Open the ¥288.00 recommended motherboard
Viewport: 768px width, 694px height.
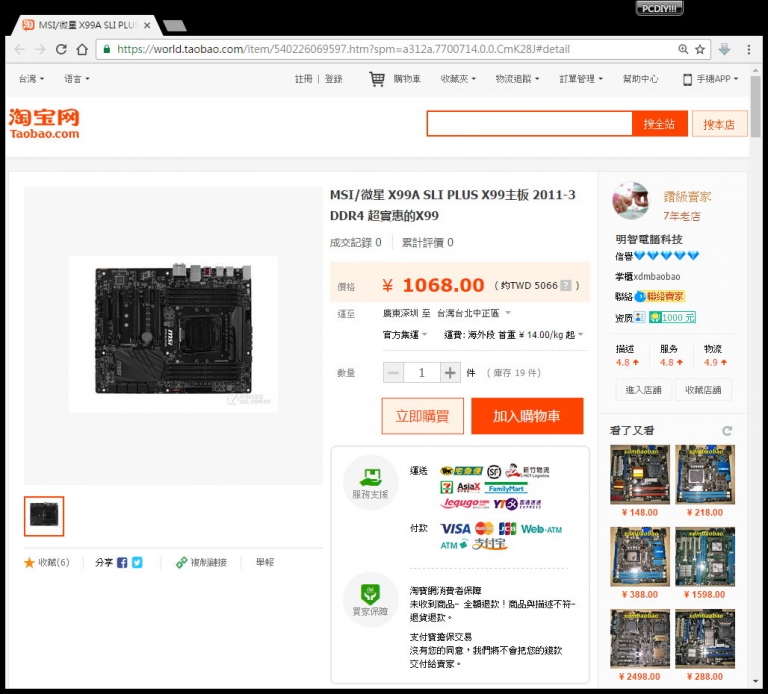[x=705, y=639]
